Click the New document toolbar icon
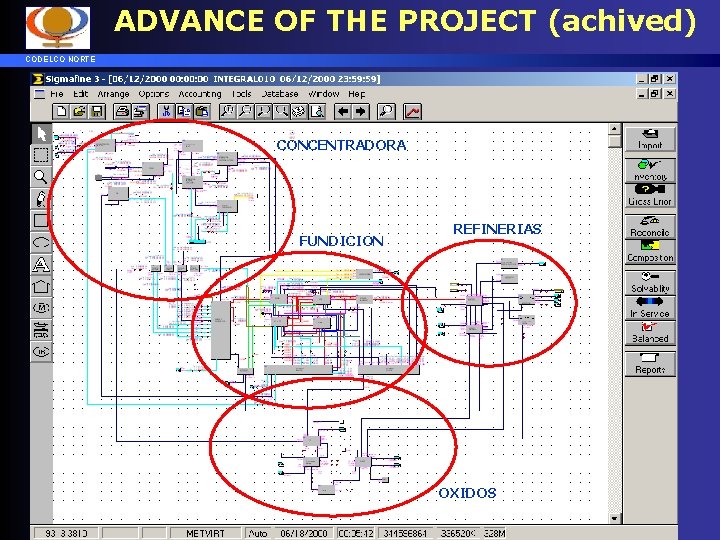Image resolution: width=720 pixels, height=540 pixels. 61,112
